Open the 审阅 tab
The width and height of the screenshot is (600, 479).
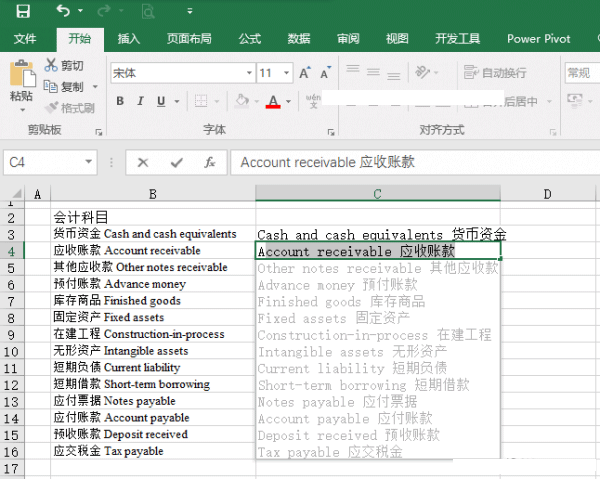click(x=348, y=39)
